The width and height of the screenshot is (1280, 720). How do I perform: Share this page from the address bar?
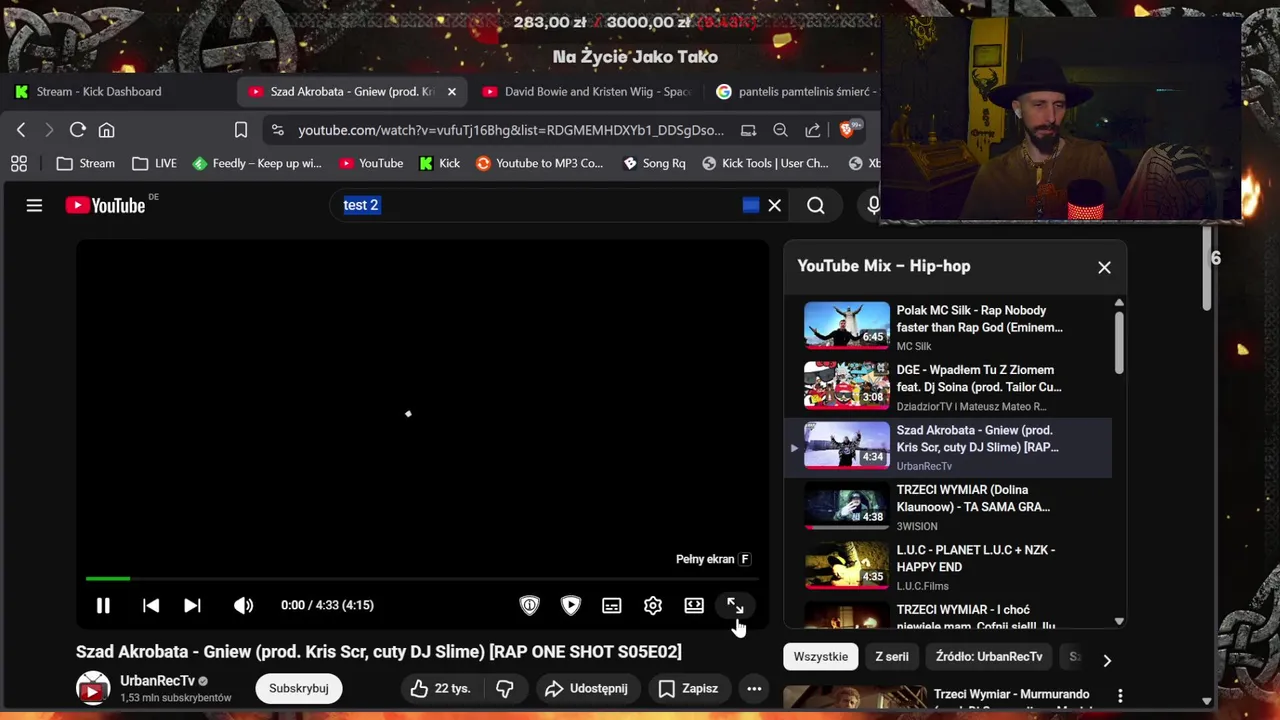[x=813, y=130]
